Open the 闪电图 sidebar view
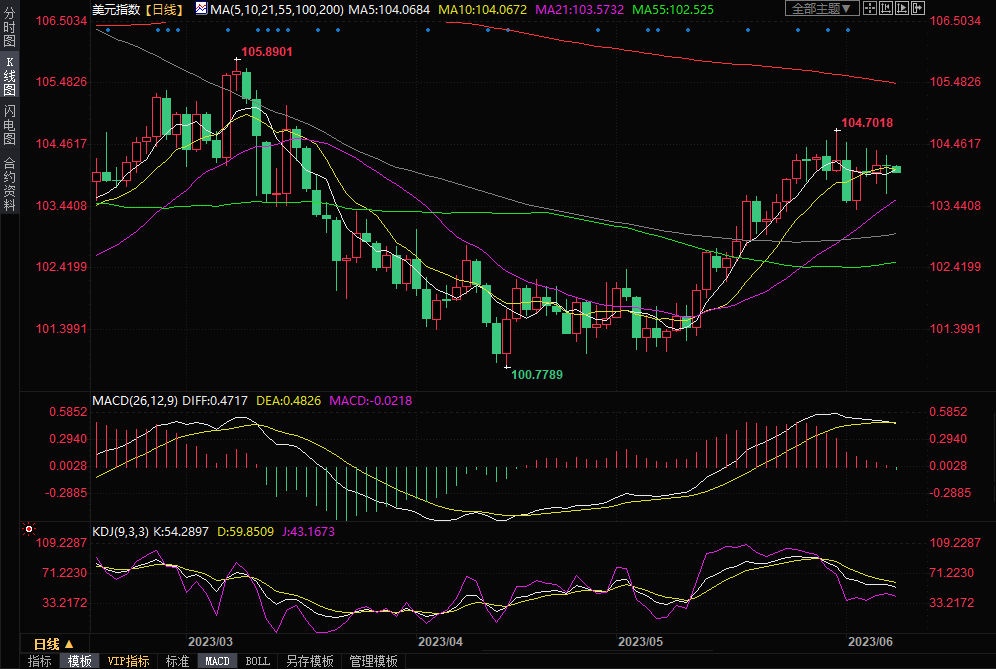Image resolution: width=996 pixels, height=669 pixels. 9,125
